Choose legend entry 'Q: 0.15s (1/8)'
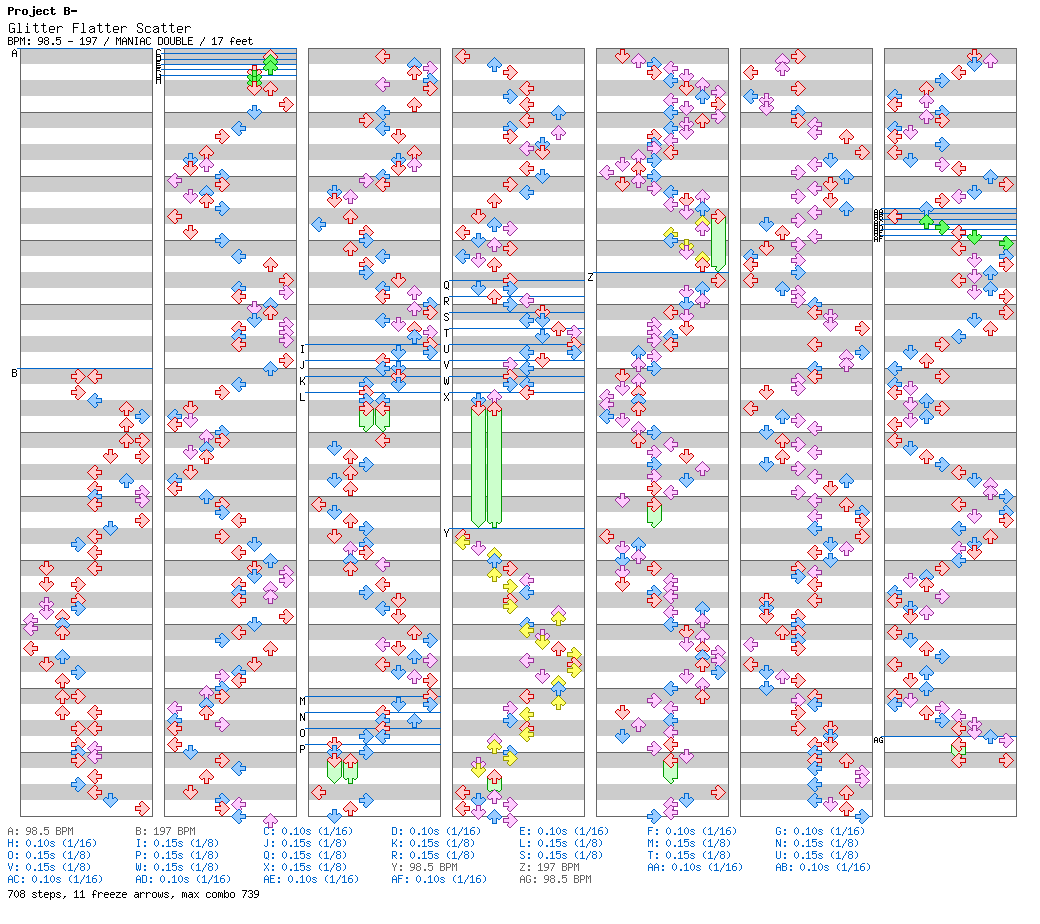This screenshot has width=1040, height=924. tap(305, 855)
